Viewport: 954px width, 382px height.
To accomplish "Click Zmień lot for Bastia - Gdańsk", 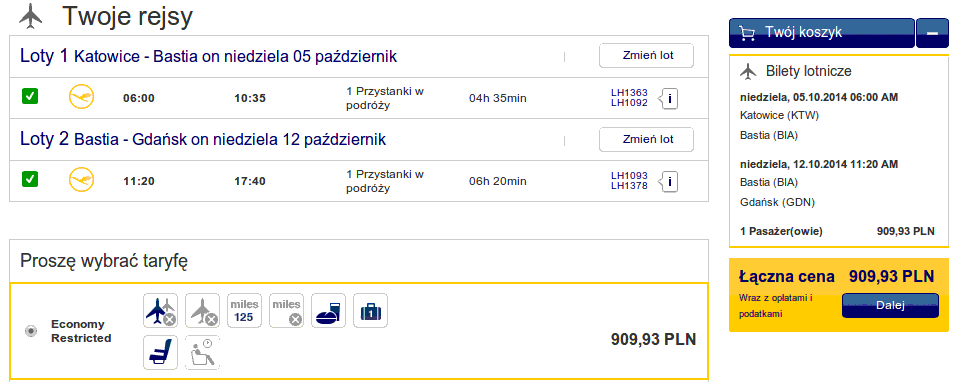I will (x=646, y=139).
